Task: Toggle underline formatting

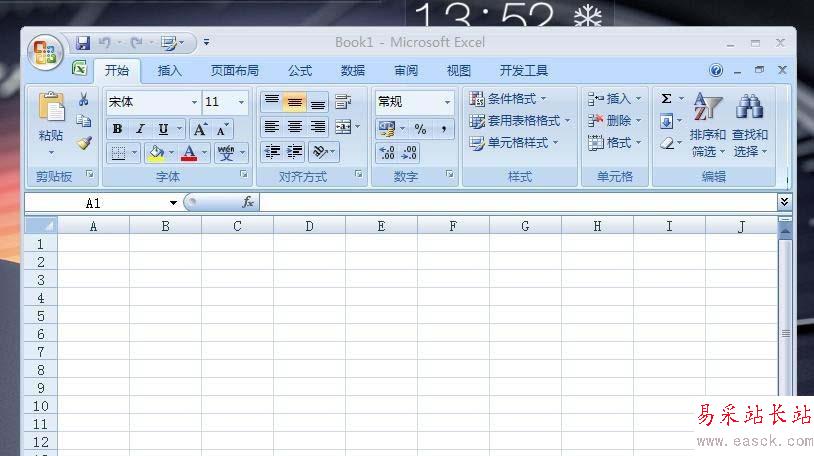Action: click(x=164, y=129)
